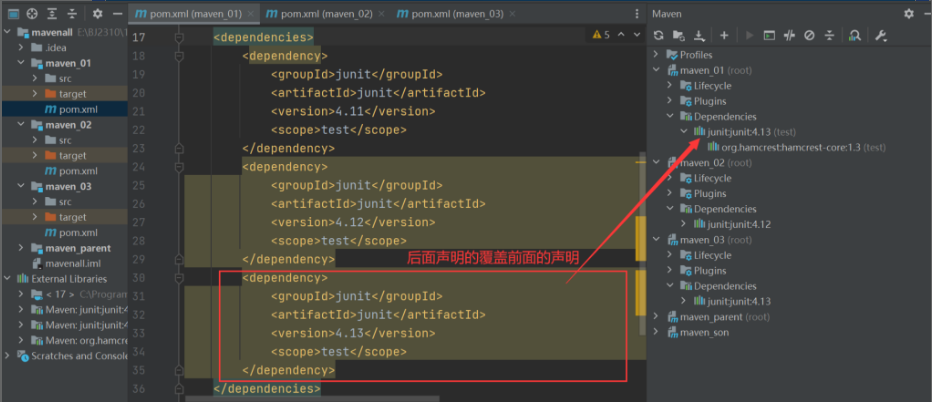Image resolution: width=932 pixels, height=402 pixels.
Task: Expand the maven_parent module folder
Action: [x=21, y=248]
